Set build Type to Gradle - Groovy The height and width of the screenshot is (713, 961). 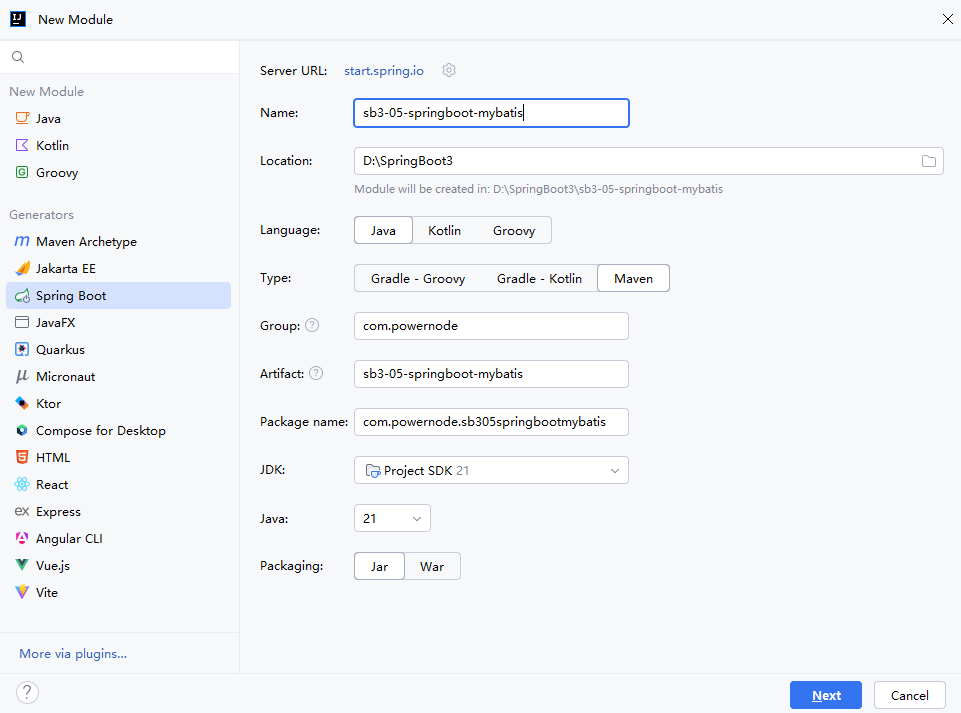418,278
